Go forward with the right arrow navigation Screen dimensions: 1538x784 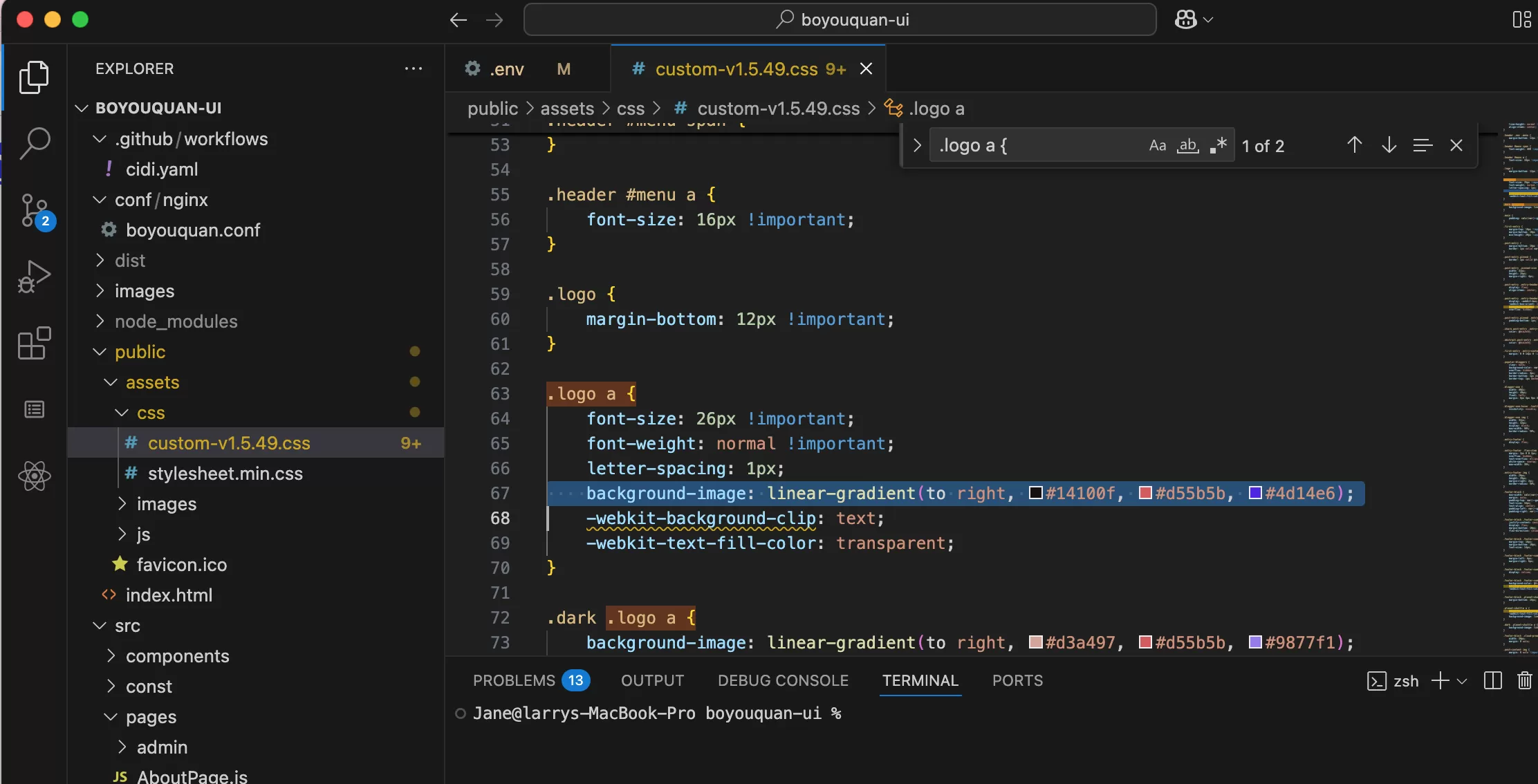click(x=494, y=20)
